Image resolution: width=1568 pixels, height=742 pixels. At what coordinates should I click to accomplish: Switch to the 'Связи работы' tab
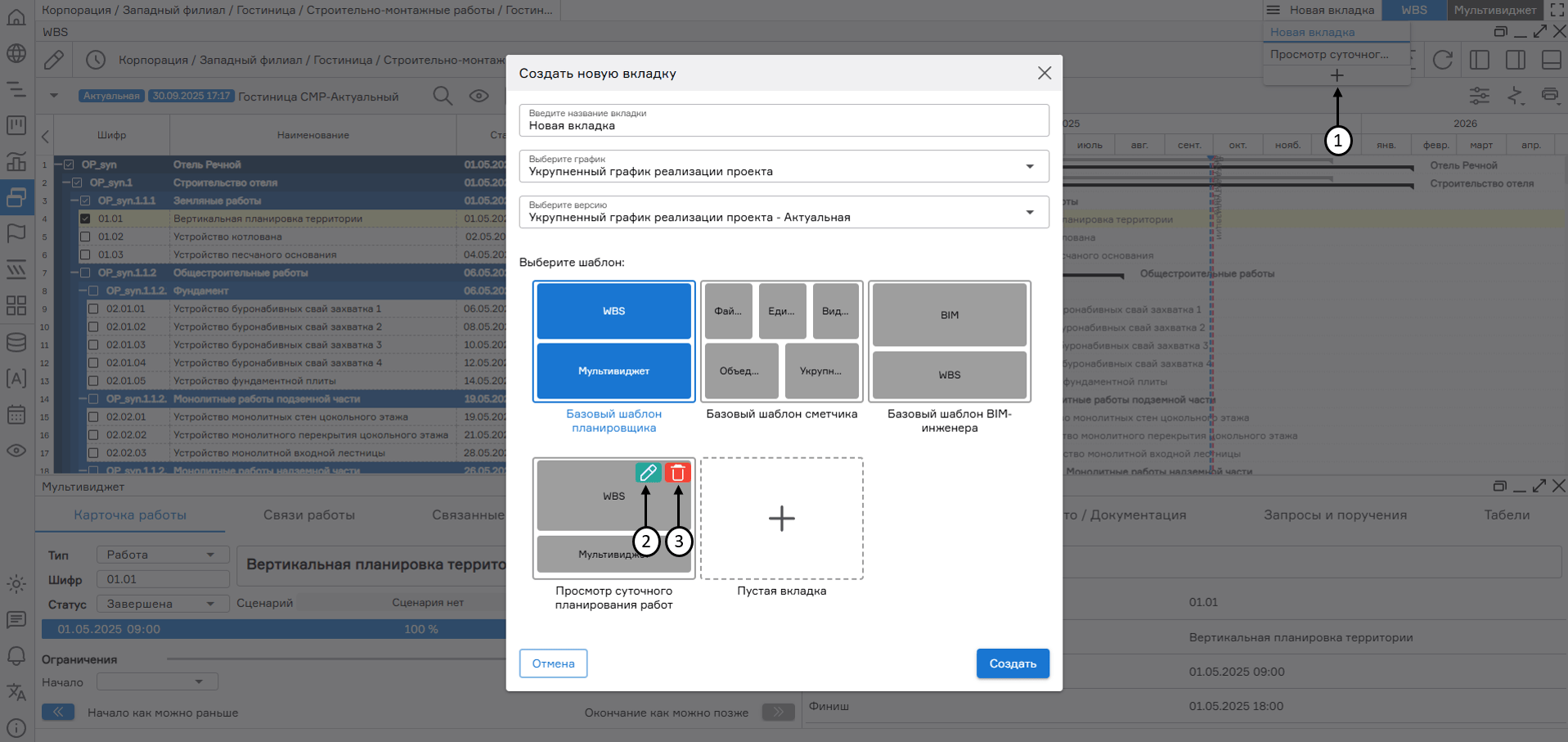[x=308, y=515]
